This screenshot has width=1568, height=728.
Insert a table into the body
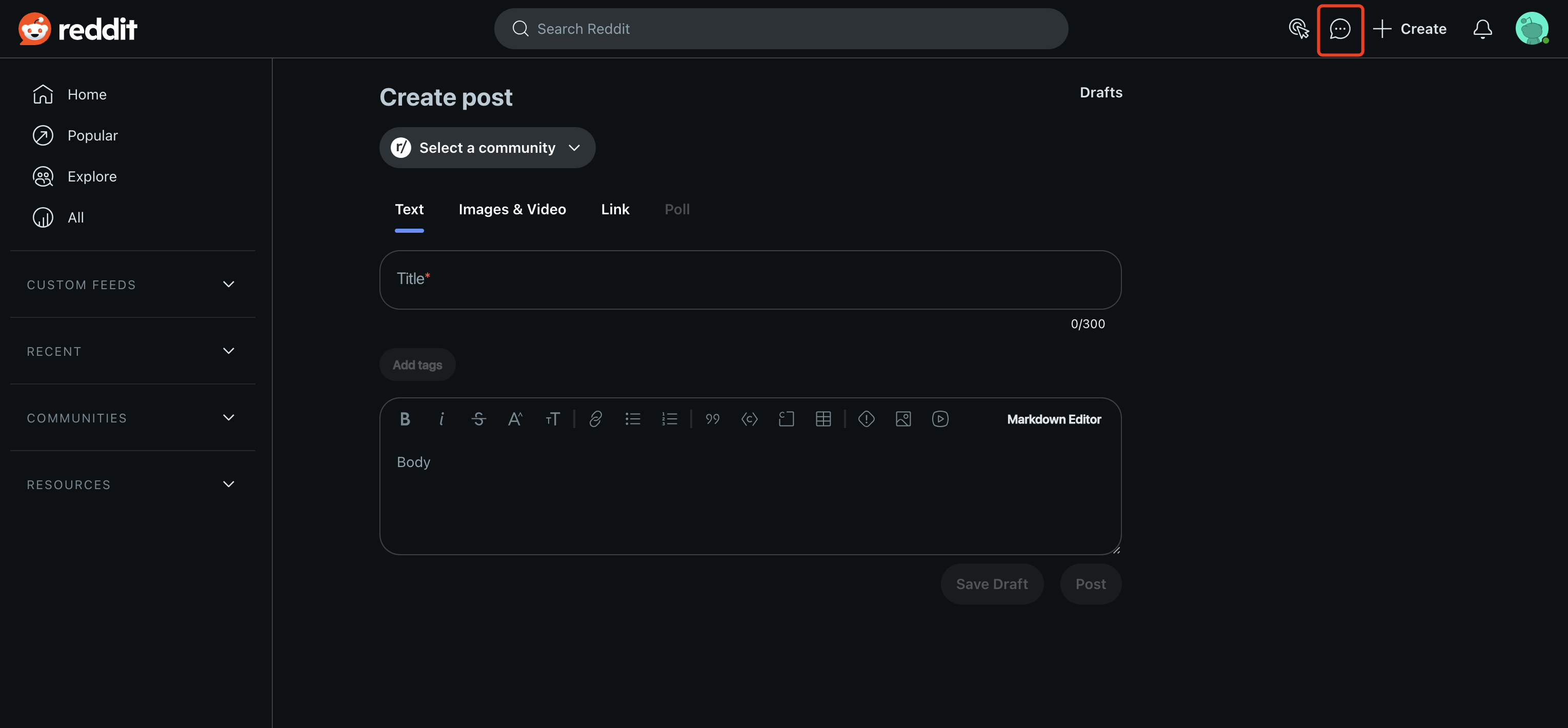pos(823,419)
